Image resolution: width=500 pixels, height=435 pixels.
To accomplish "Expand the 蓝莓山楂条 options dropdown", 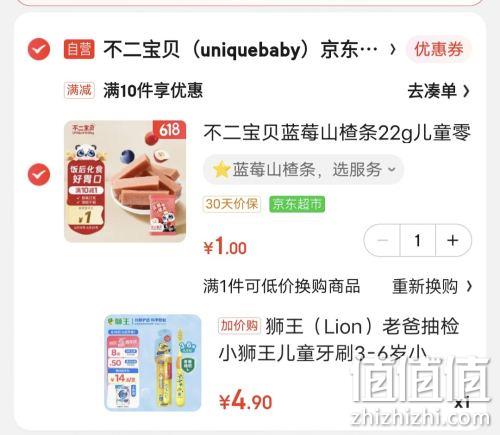I will (303, 170).
